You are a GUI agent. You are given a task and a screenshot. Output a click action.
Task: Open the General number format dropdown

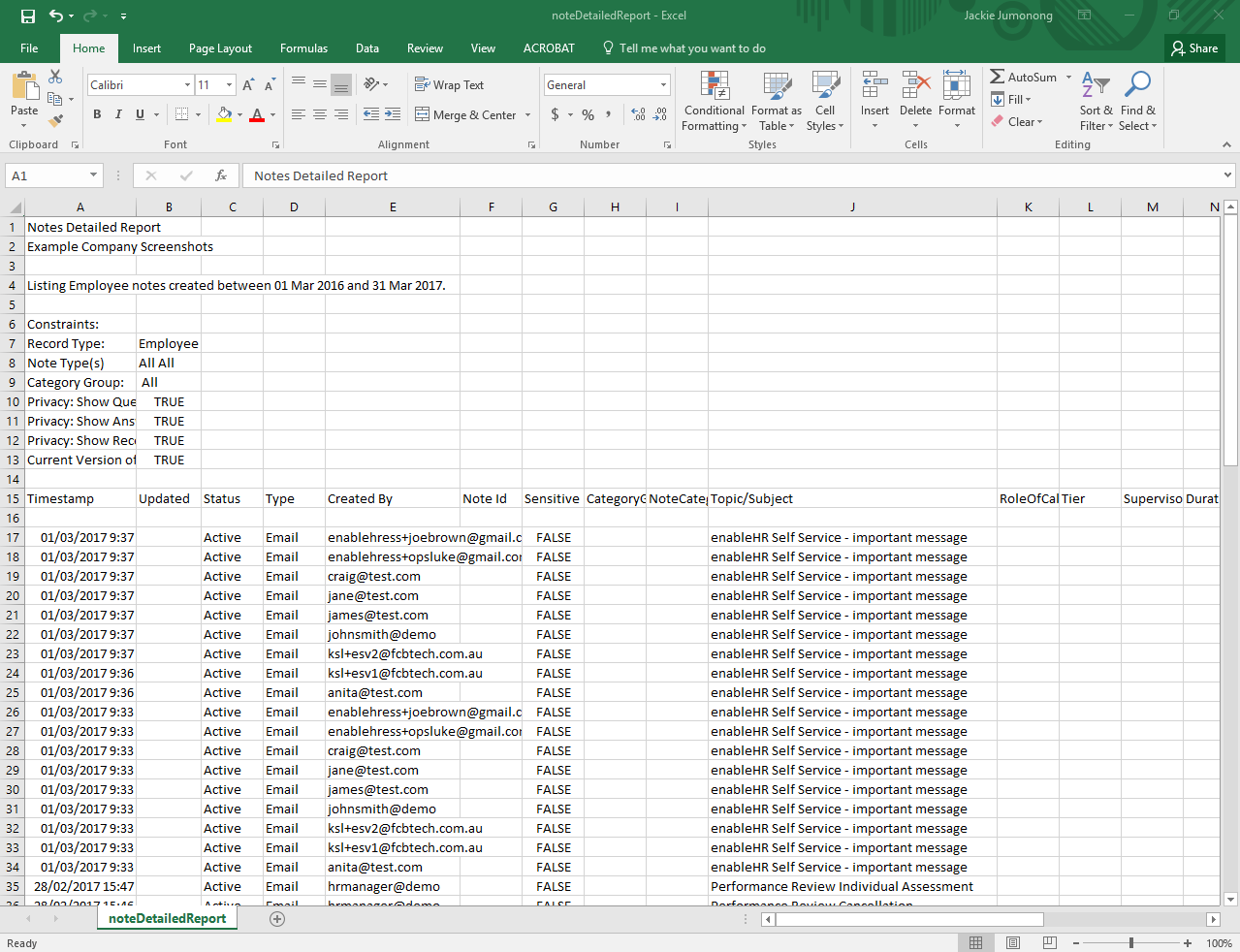pyautogui.click(x=664, y=85)
